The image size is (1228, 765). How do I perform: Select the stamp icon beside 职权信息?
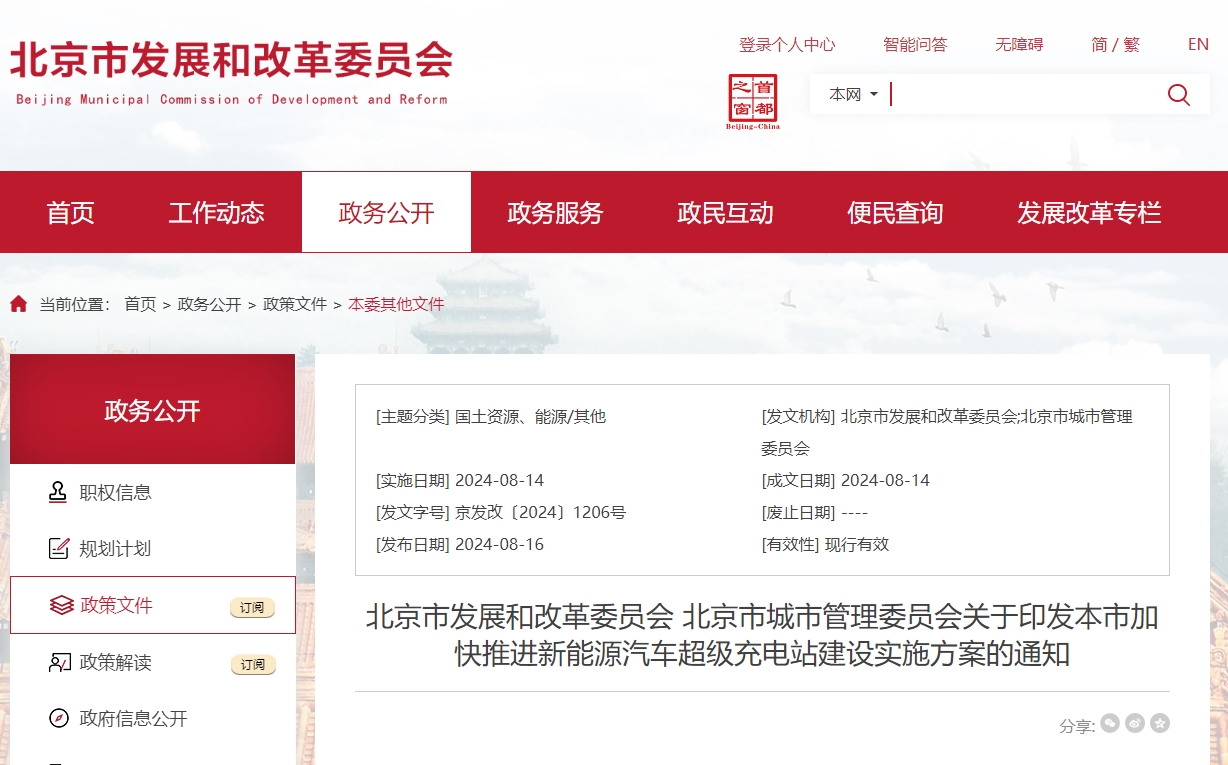point(55,492)
